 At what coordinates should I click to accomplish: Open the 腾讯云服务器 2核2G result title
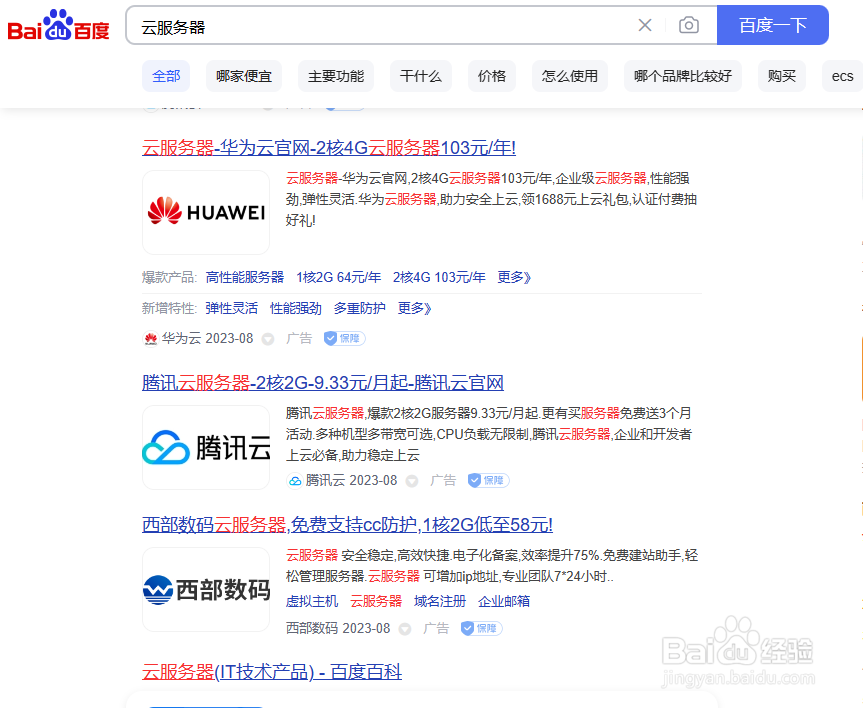coord(323,383)
